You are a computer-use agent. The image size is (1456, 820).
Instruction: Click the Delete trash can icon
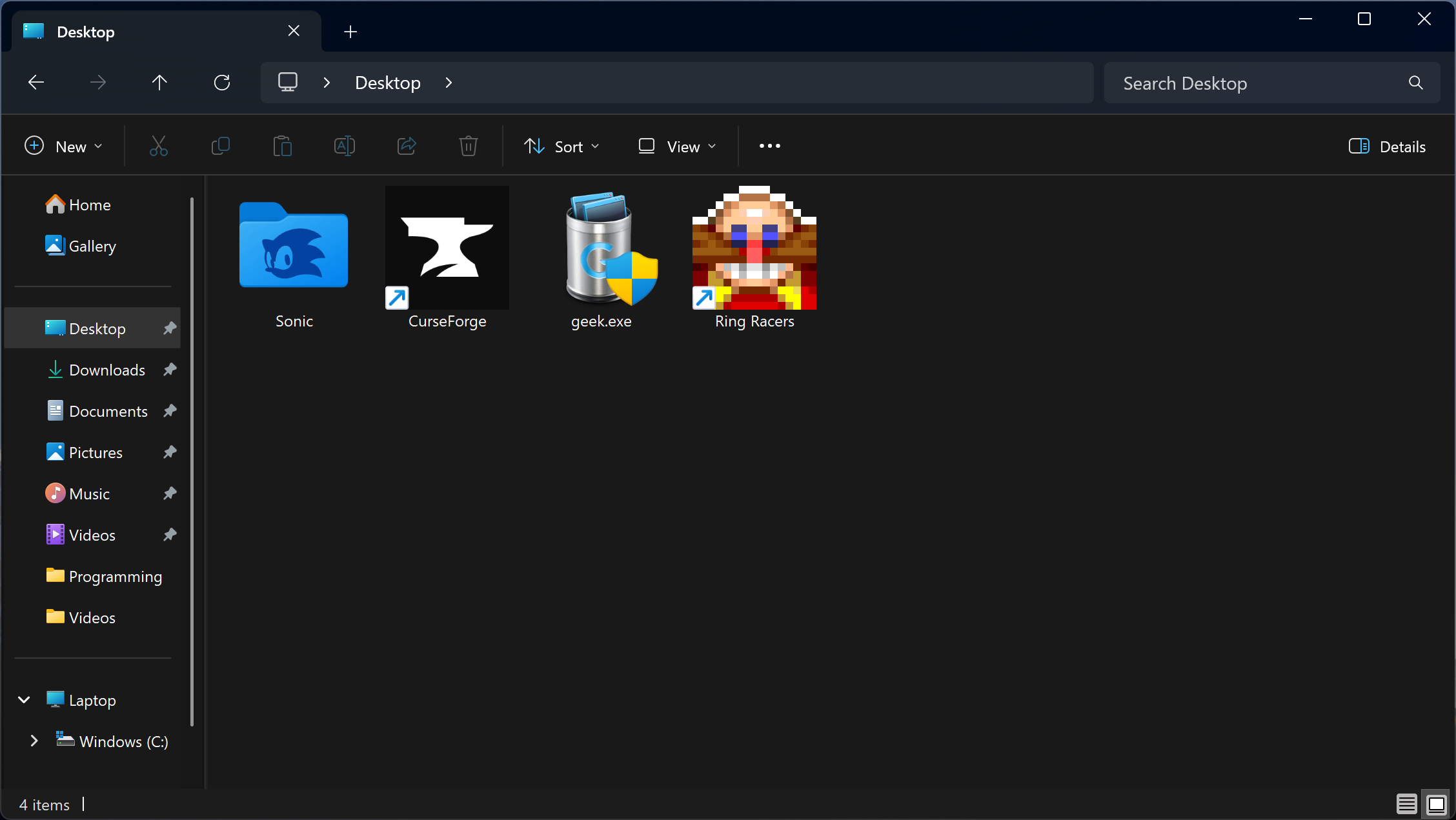pyautogui.click(x=468, y=146)
